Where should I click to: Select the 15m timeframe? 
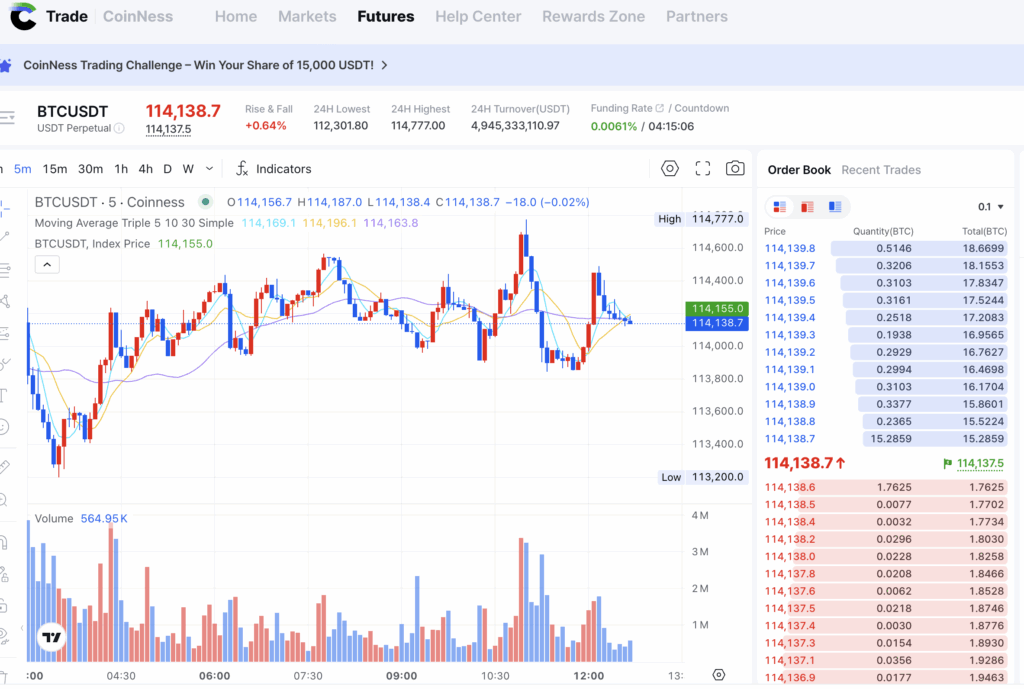click(x=55, y=169)
